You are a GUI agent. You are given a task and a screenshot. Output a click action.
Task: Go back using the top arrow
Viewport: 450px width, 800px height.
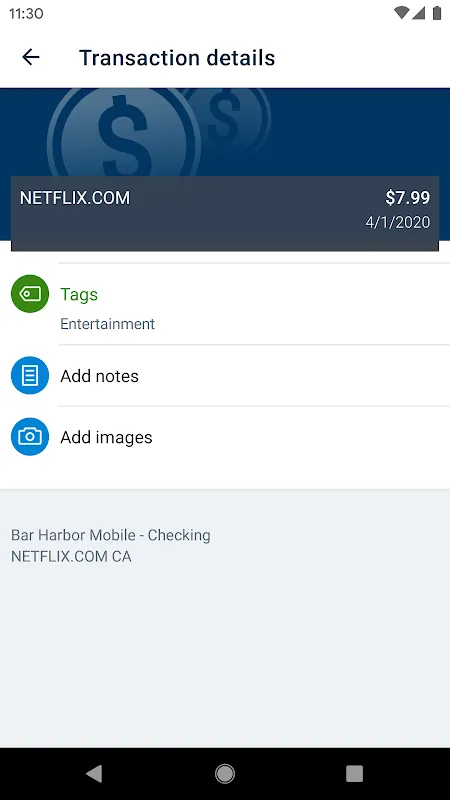(31, 57)
